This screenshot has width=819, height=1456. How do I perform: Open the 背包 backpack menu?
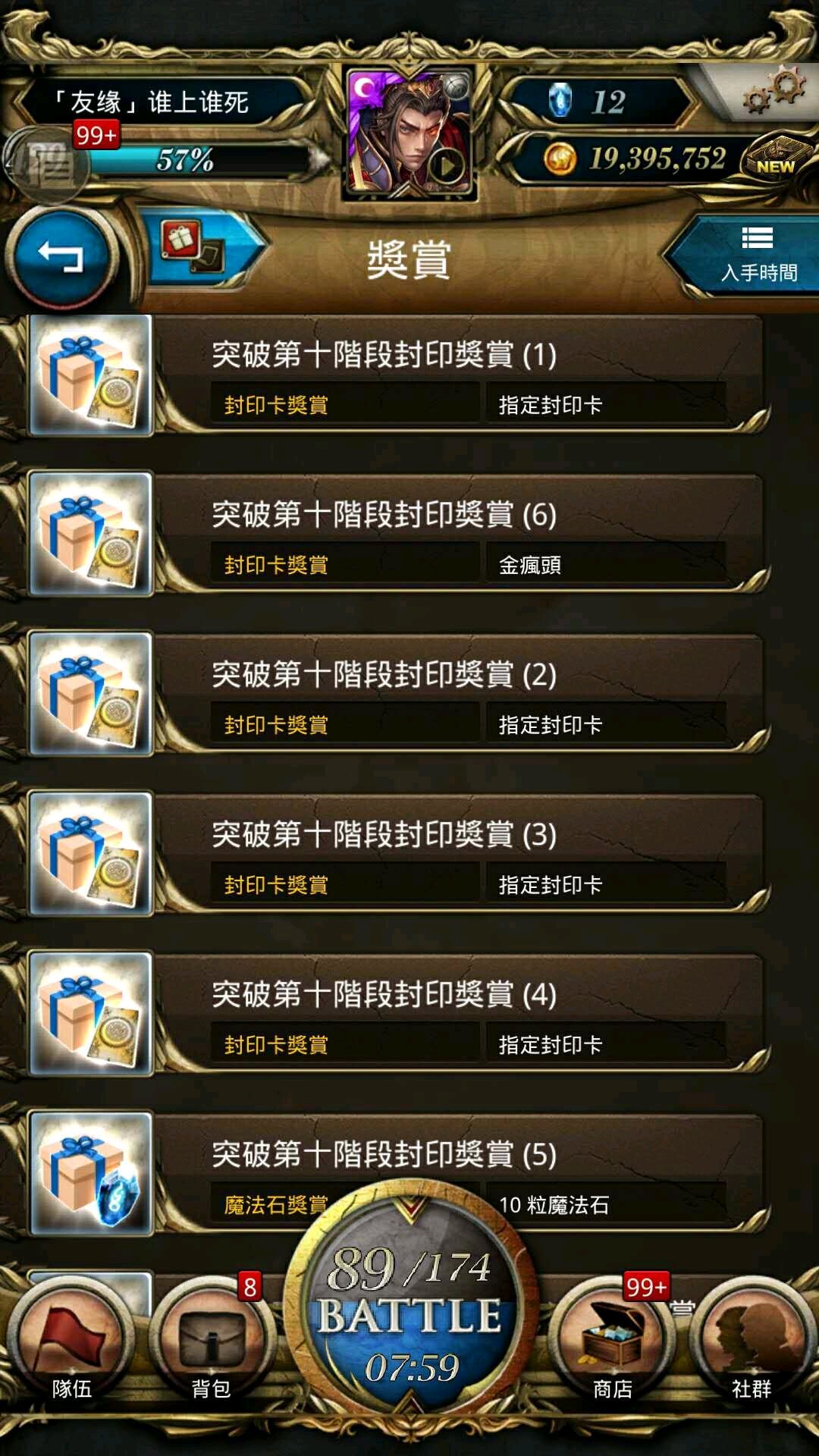[x=211, y=1344]
